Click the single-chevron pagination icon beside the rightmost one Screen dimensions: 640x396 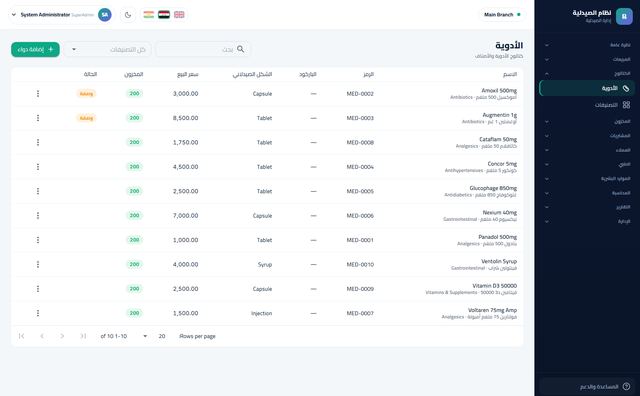(x=62, y=336)
